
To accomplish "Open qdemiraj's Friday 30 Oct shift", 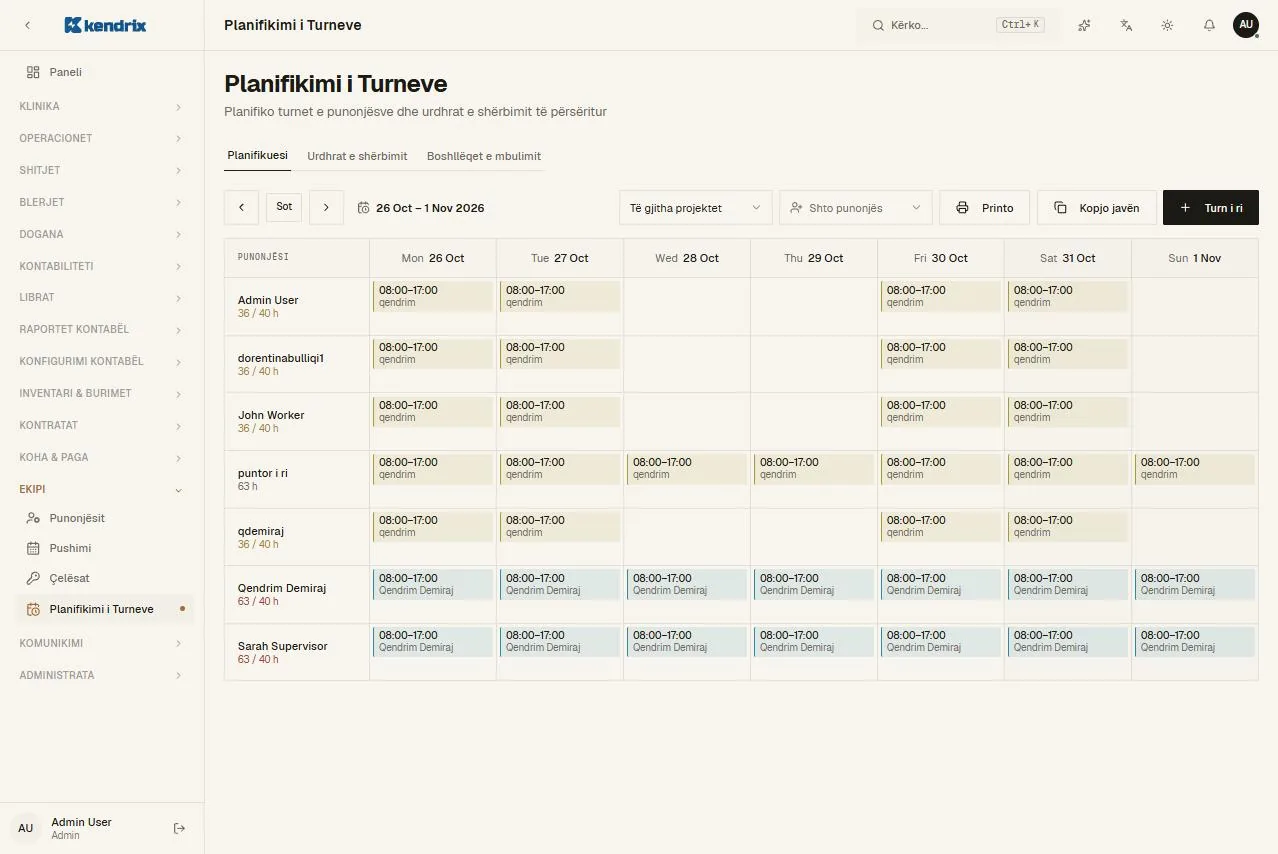I will point(941,526).
